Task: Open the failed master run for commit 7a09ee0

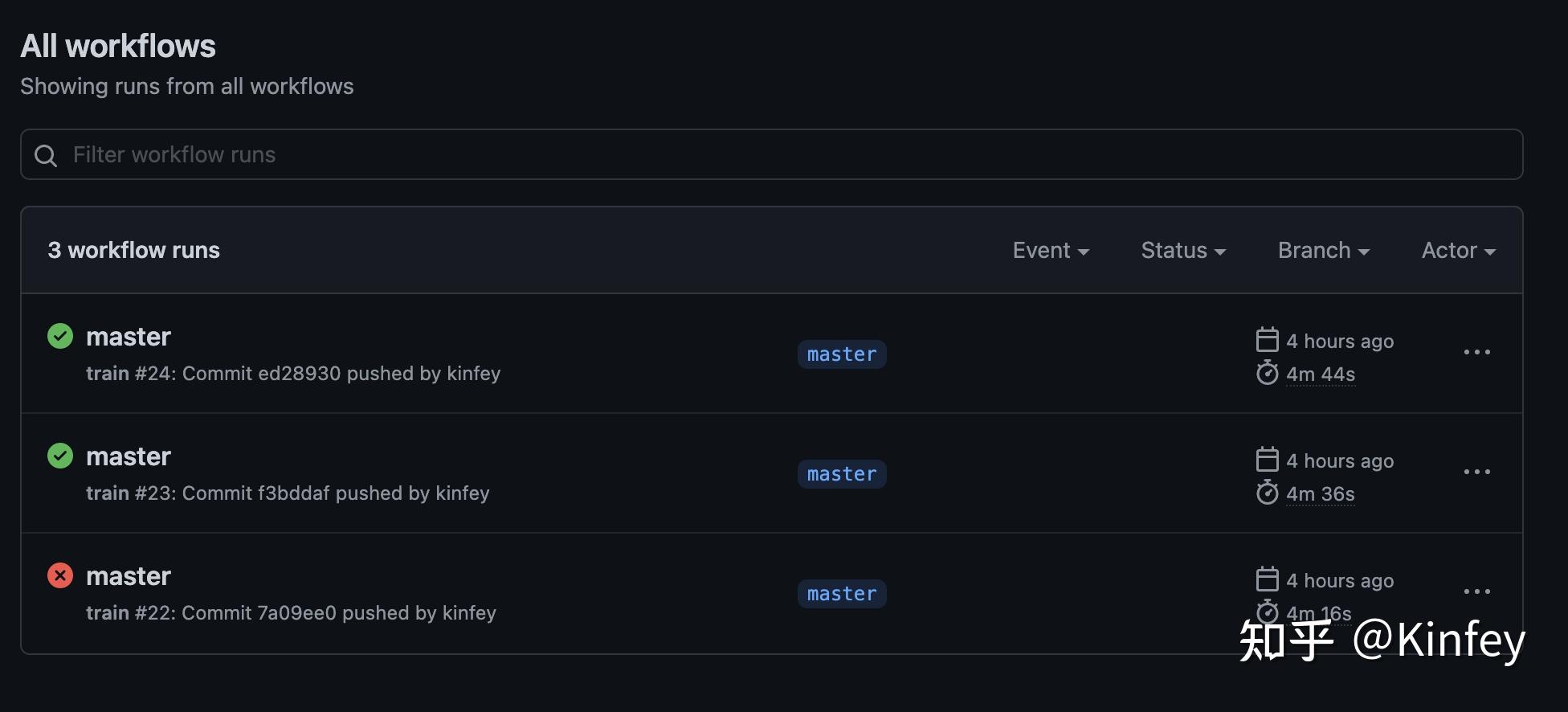Action: [129, 576]
